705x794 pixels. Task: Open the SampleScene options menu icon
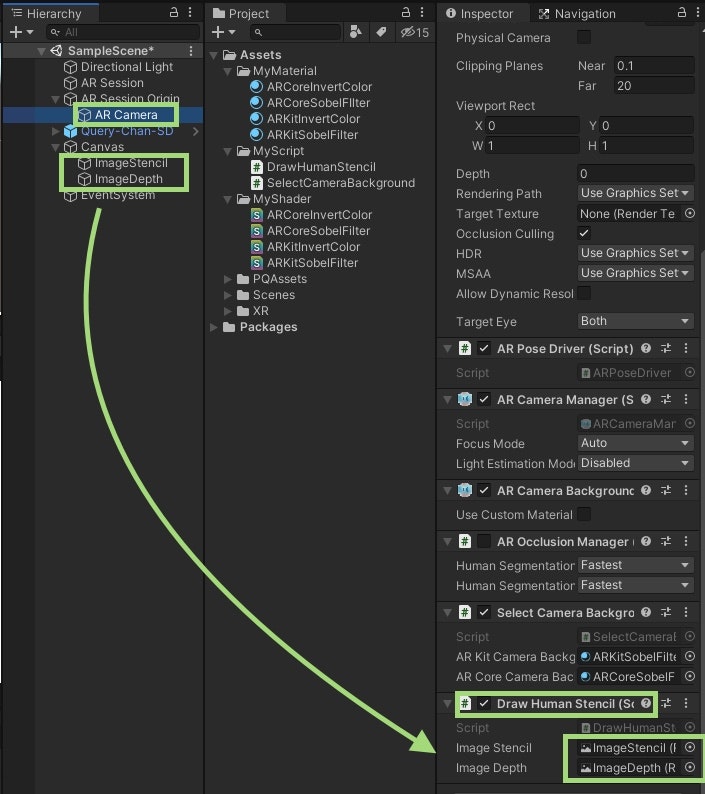pos(191,51)
